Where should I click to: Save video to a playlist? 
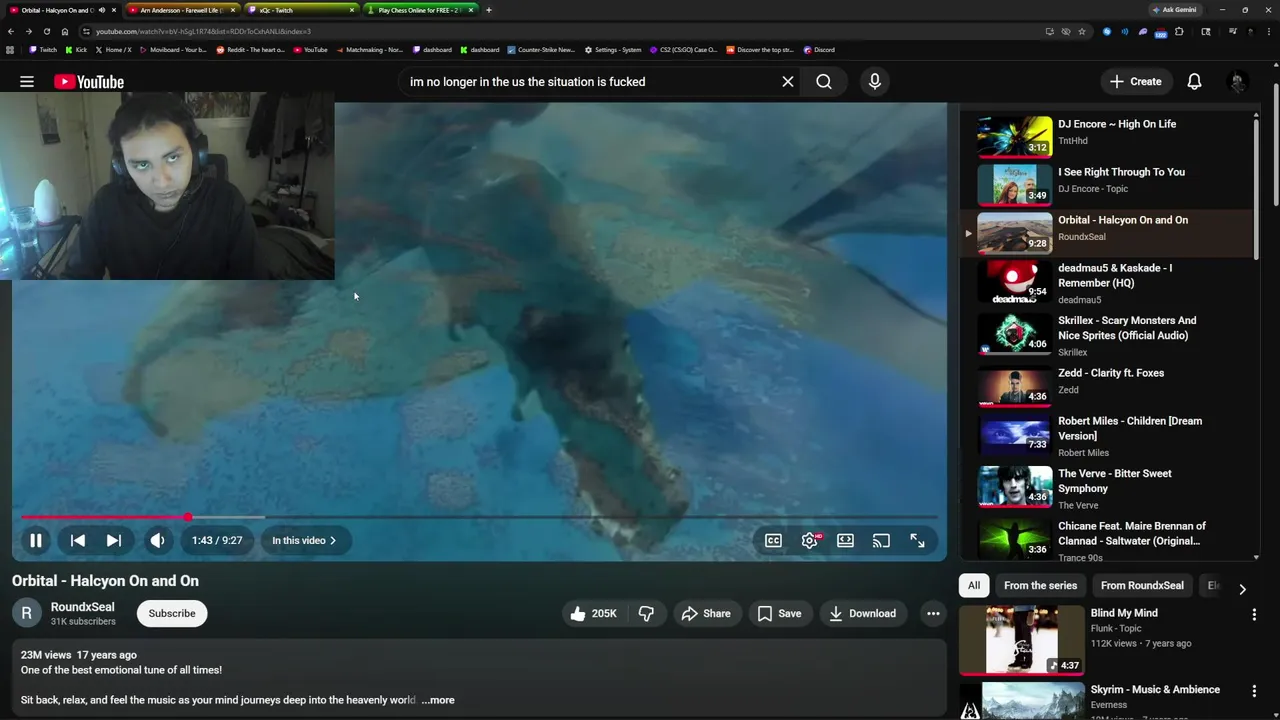pyautogui.click(x=779, y=613)
